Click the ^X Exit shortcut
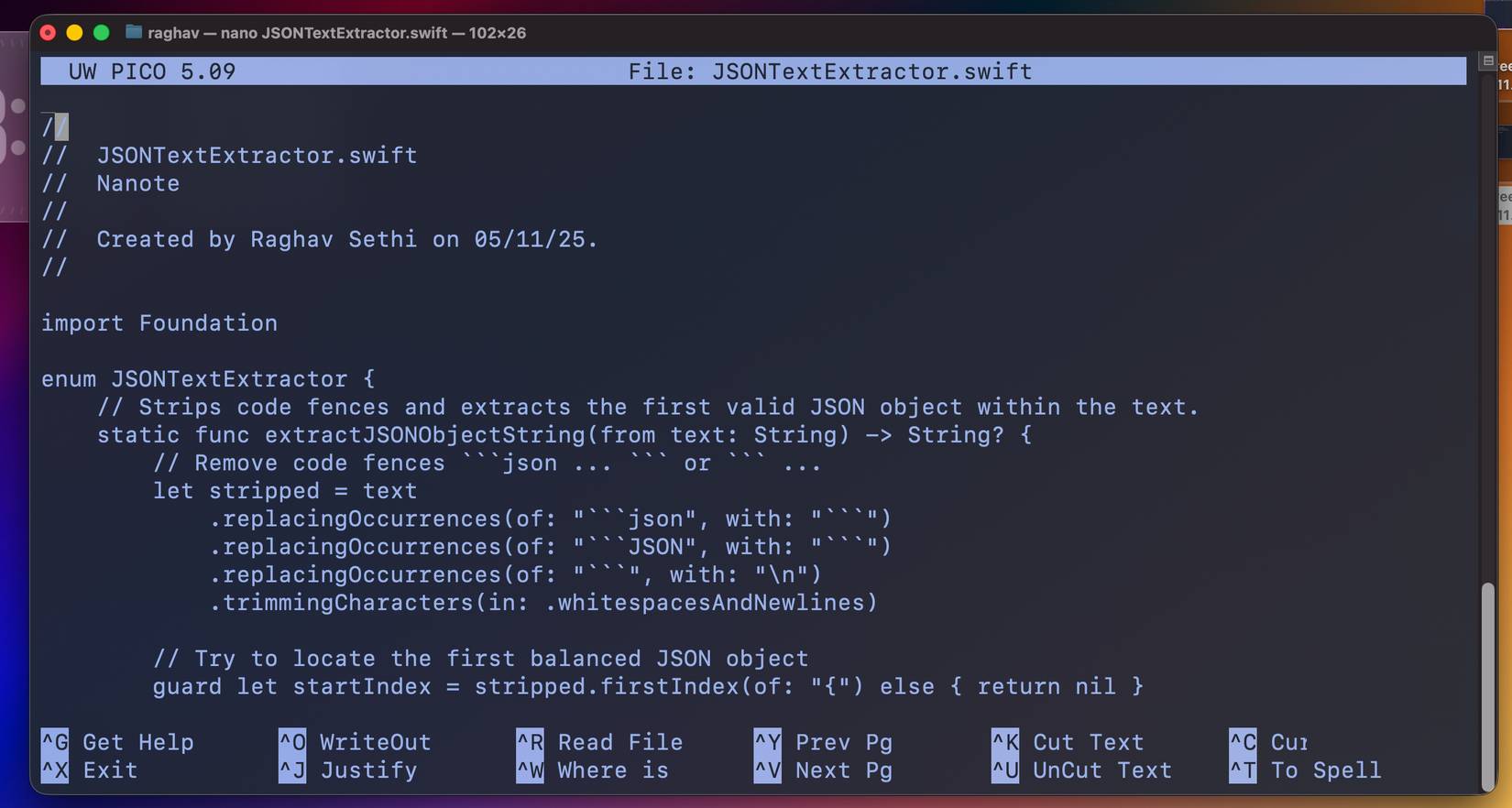The width and height of the screenshot is (1512, 808). (x=90, y=770)
